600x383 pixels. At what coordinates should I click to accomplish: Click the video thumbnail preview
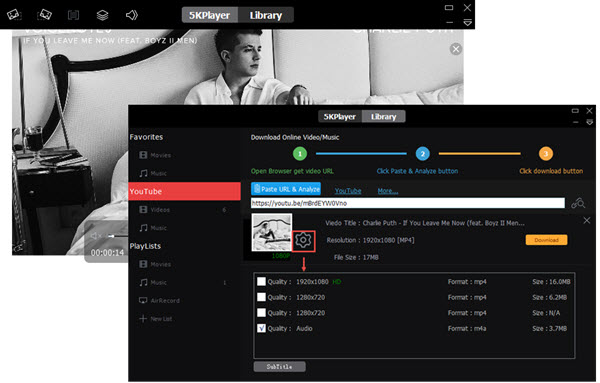tap(272, 232)
